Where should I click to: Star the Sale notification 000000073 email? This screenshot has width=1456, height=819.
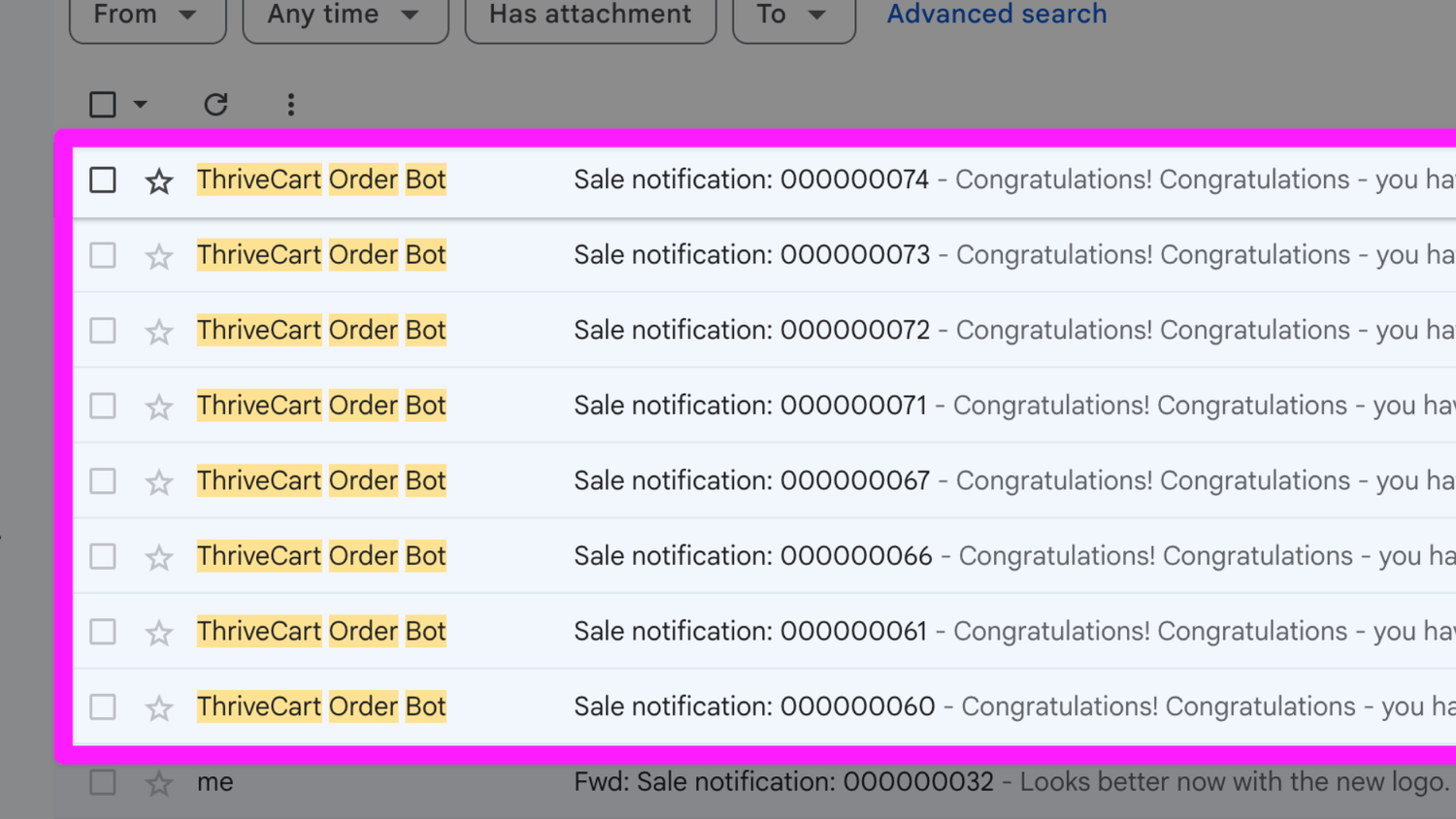tap(159, 256)
